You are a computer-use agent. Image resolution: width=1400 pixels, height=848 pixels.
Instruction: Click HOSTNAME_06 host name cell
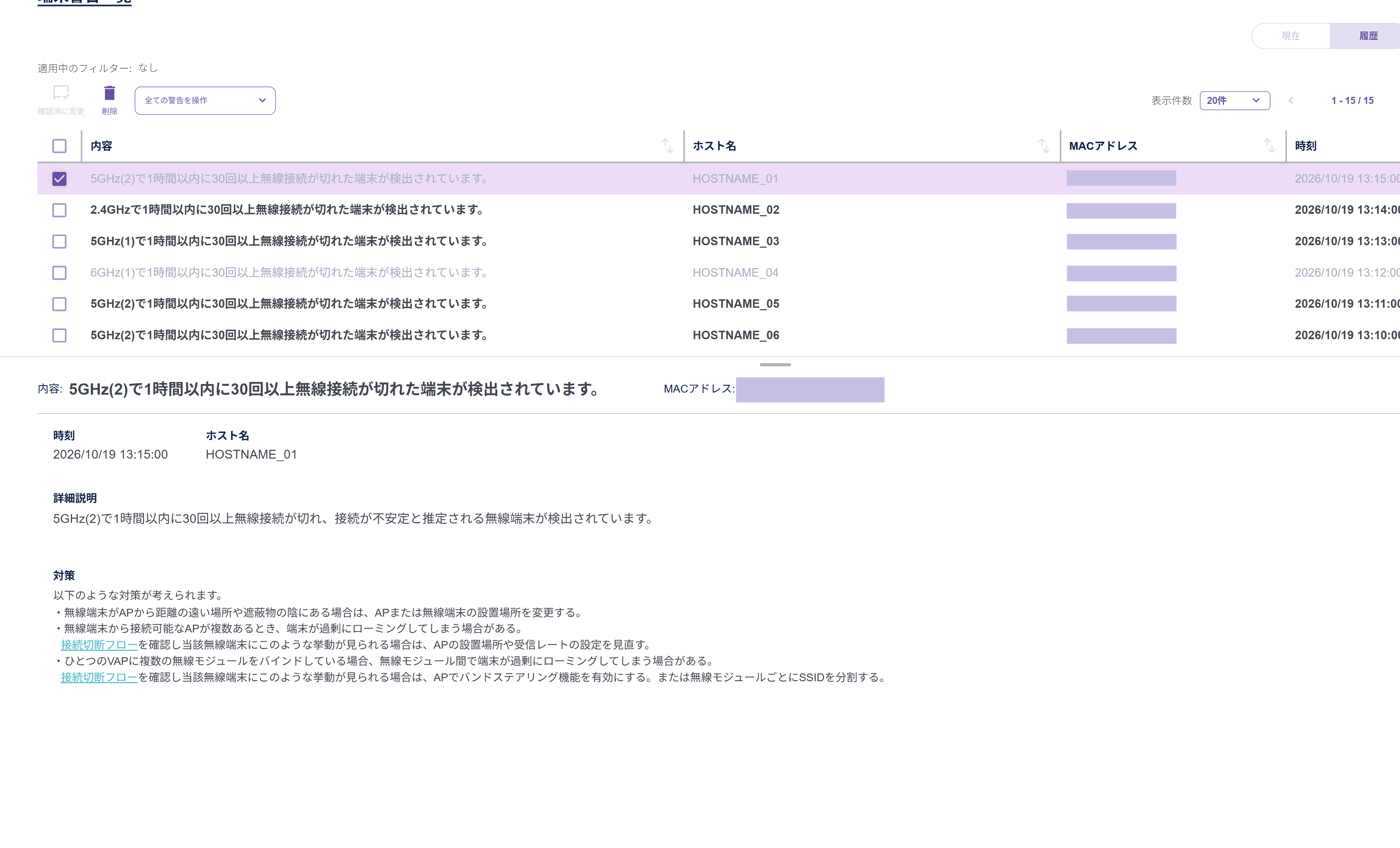(736, 335)
